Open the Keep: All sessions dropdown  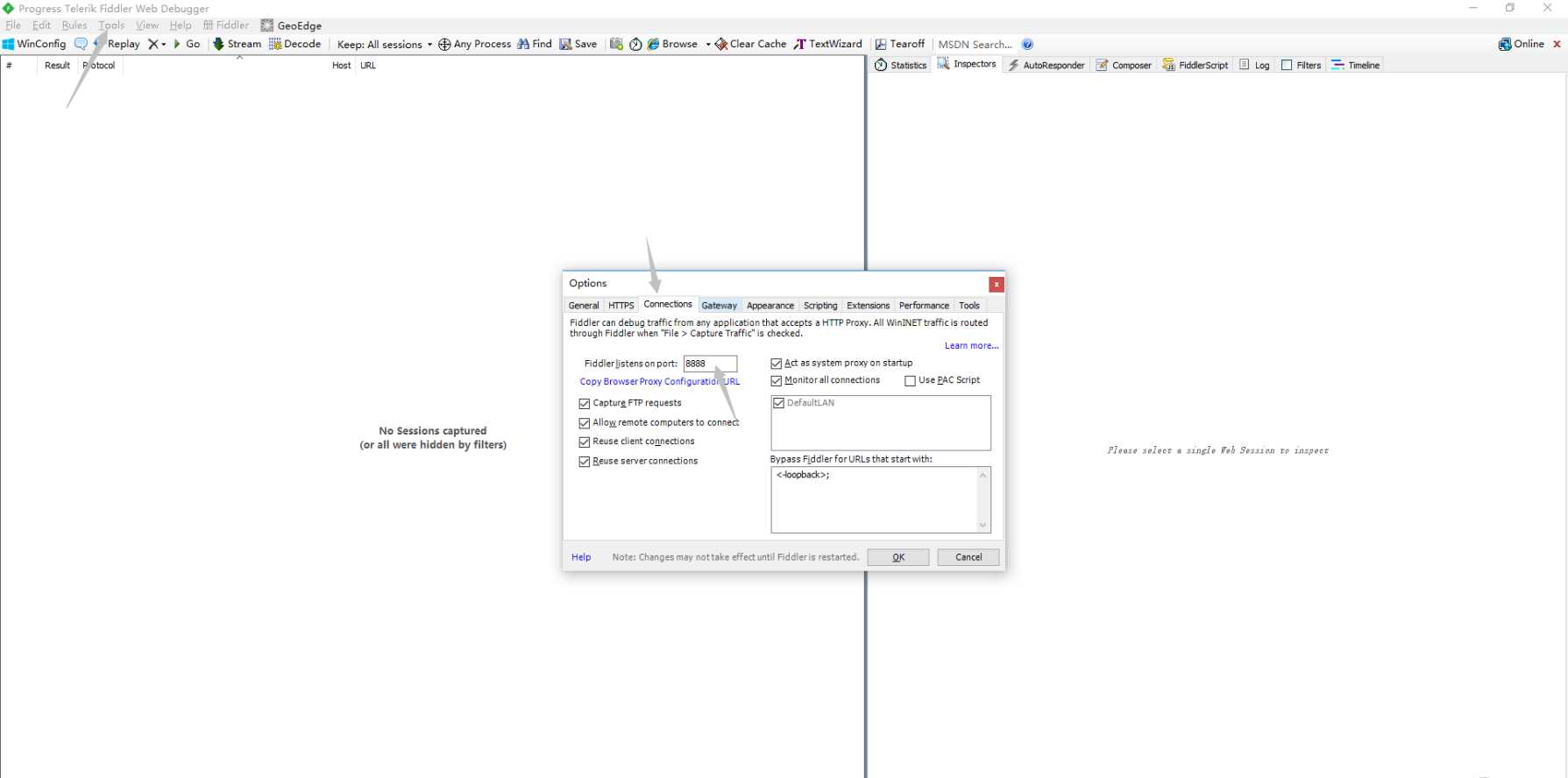click(385, 44)
